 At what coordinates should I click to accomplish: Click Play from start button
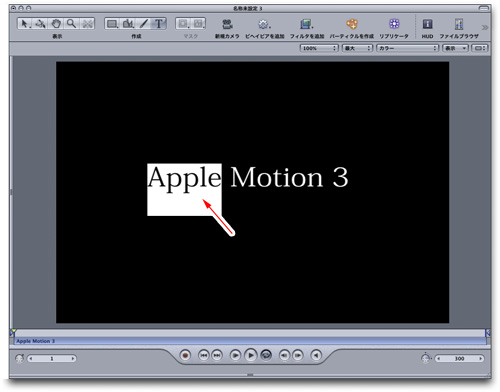click(235, 355)
